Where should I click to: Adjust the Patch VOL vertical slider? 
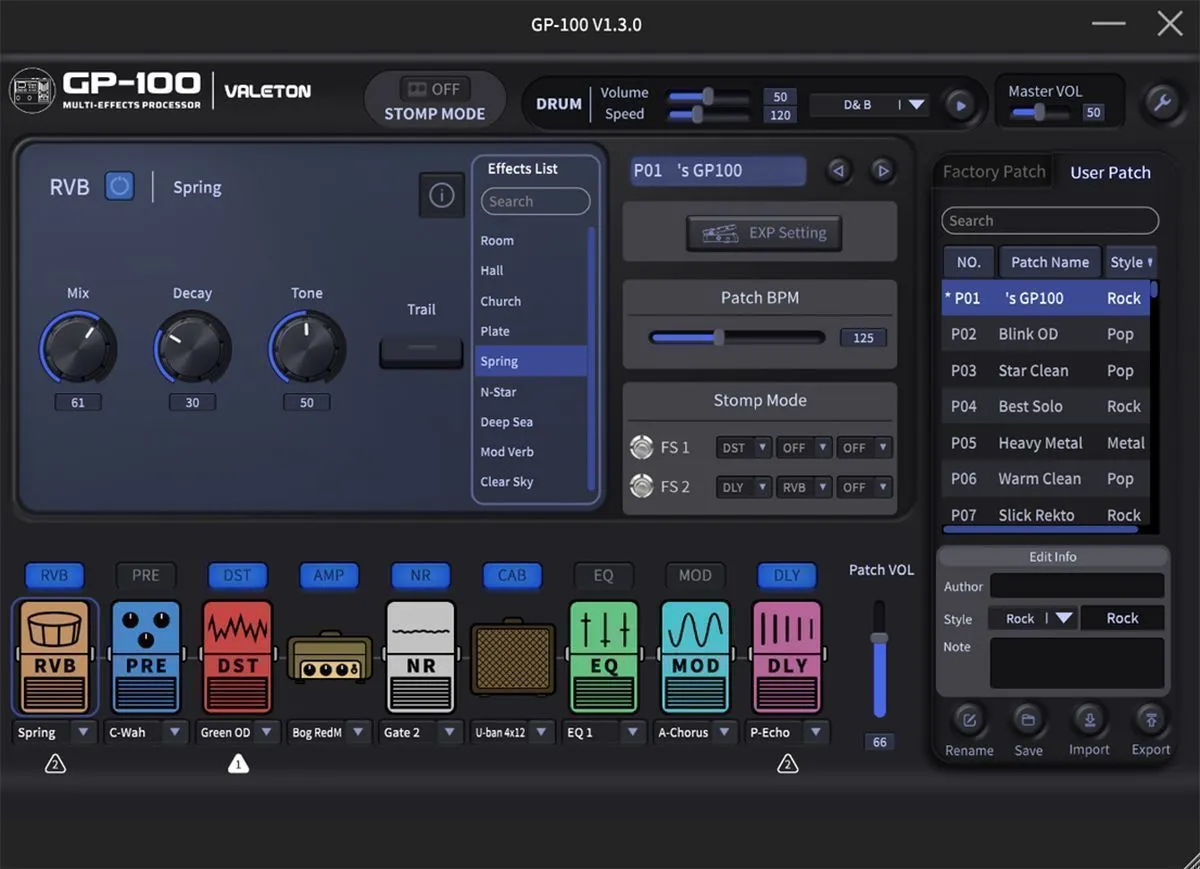879,658
